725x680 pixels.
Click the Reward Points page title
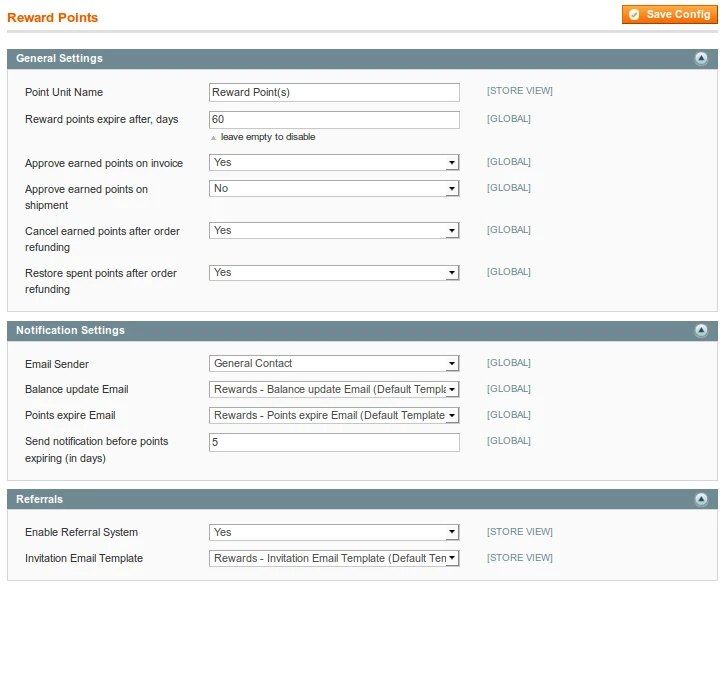(53, 18)
